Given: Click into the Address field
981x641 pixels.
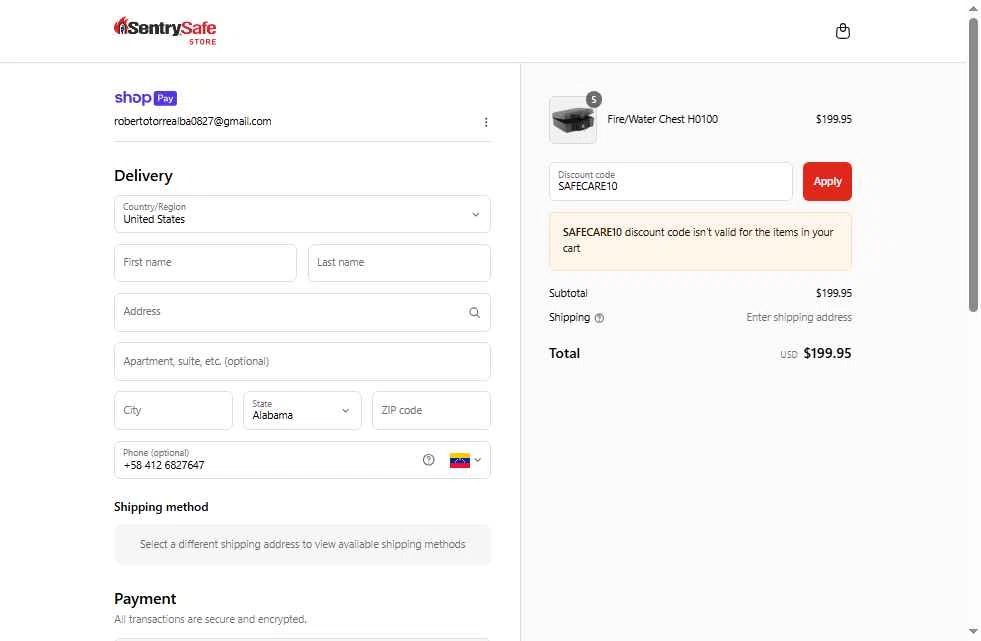Looking at the screenshot, I should pos(302,312).
